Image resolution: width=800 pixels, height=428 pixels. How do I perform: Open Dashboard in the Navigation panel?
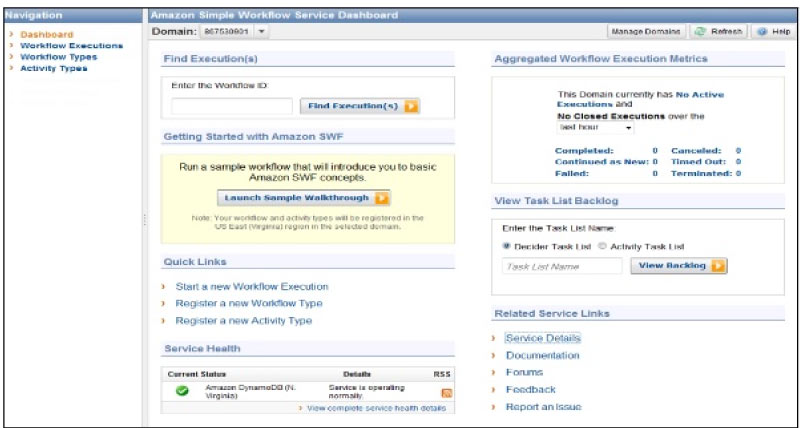pos(46,35)
